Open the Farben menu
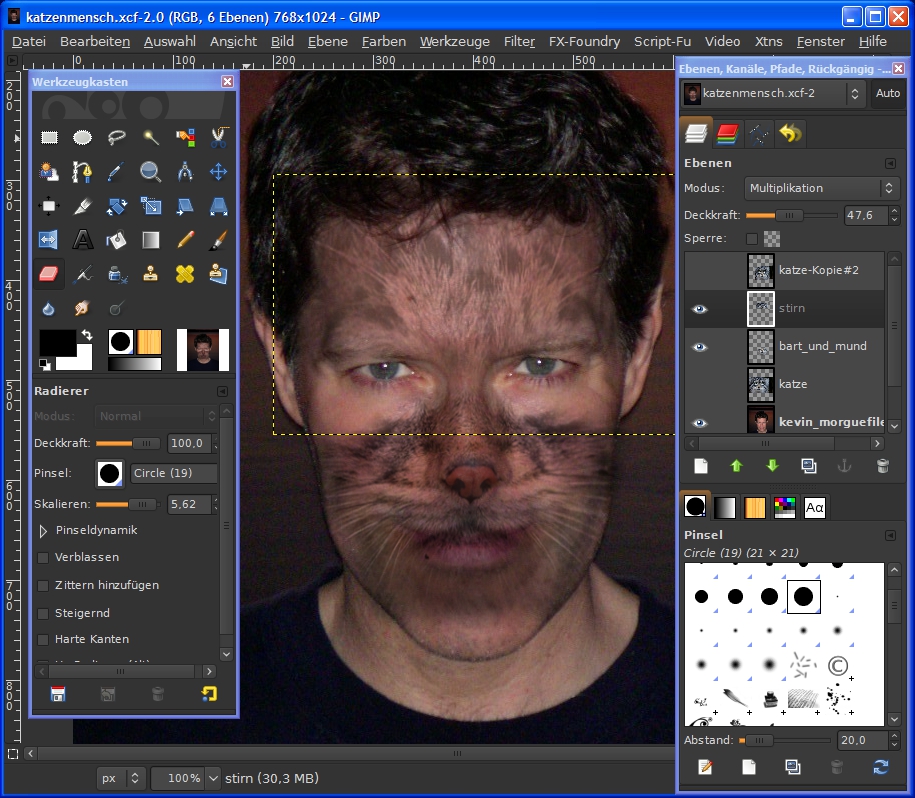The image size is (915, 798). 384,41
